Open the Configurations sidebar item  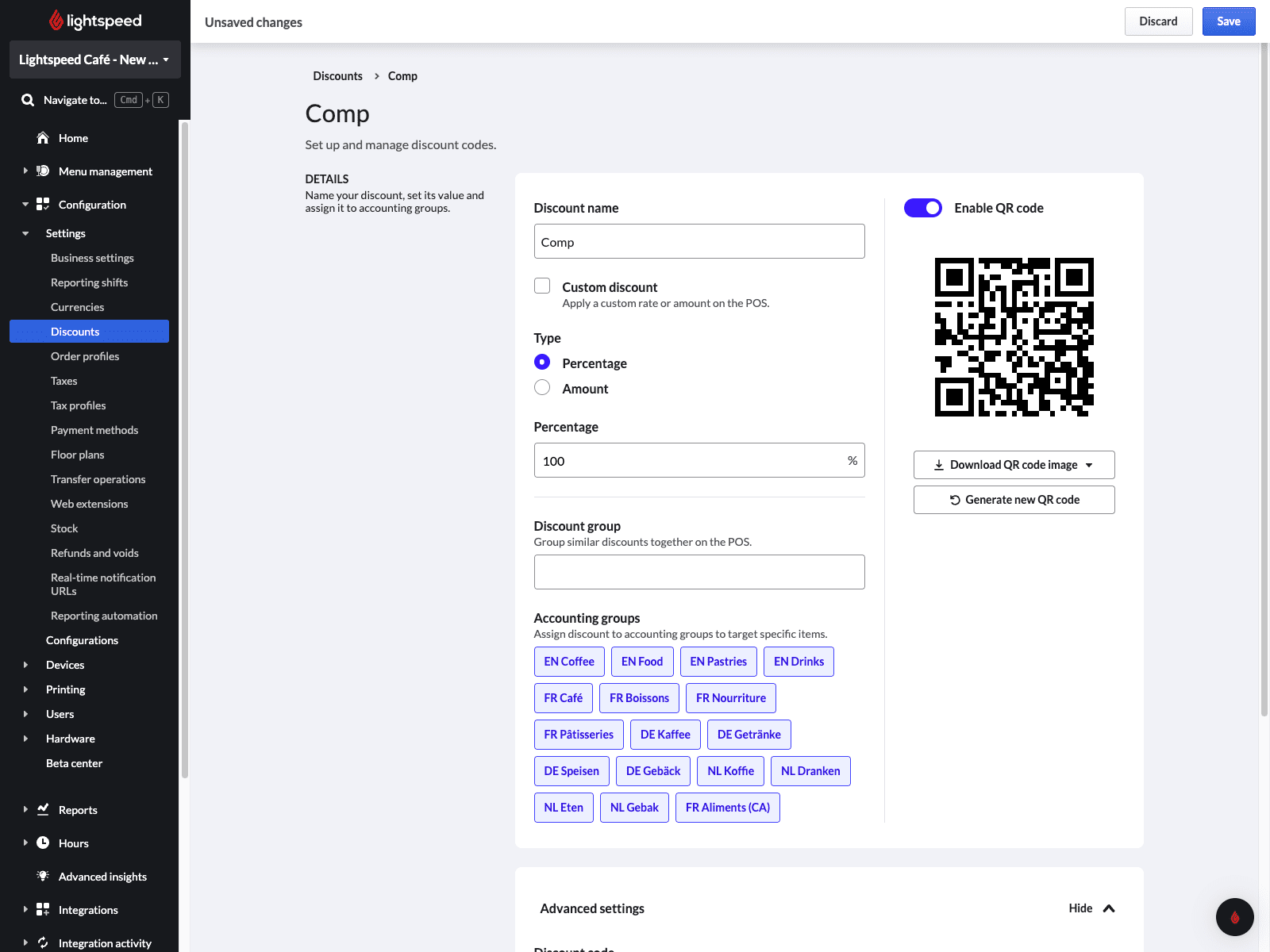pos(82,640)
